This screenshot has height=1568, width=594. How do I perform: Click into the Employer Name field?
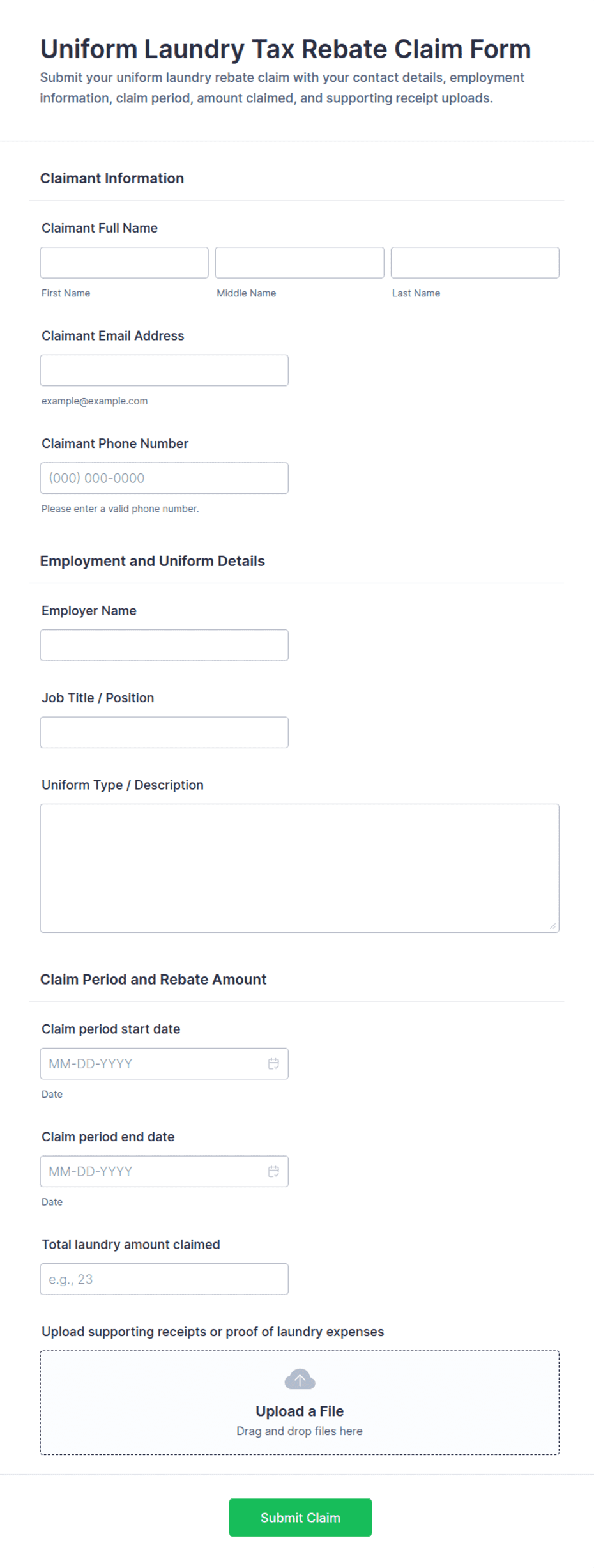(164, 645)
